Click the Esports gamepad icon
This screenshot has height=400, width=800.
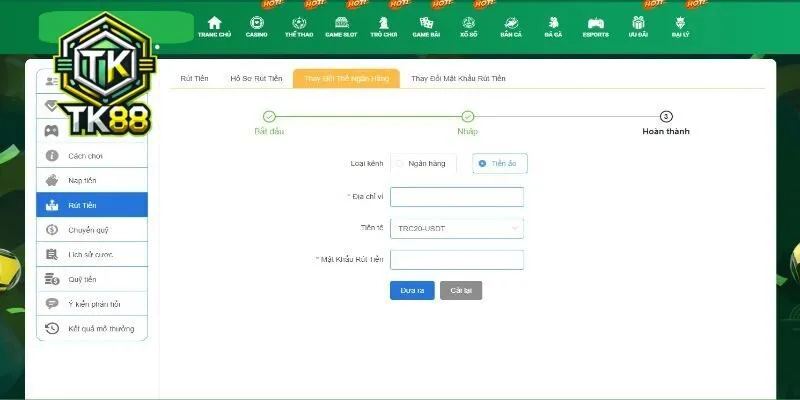click(x=595, y=23)
